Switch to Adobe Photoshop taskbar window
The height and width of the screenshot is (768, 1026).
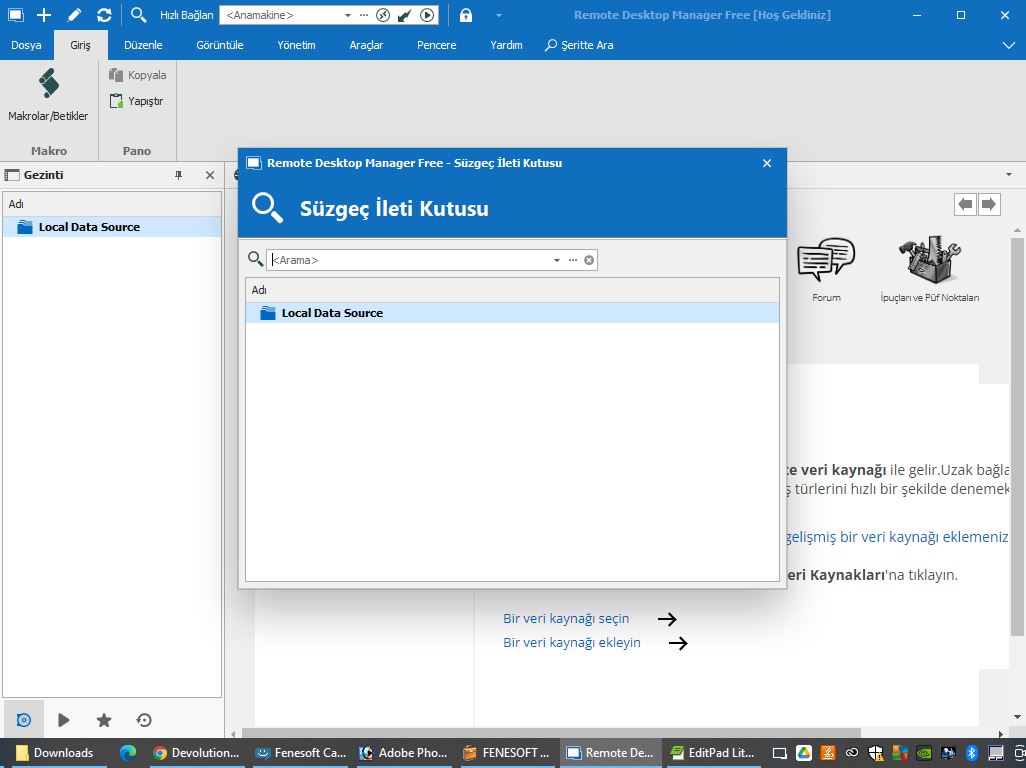click(x=404, y=753)
